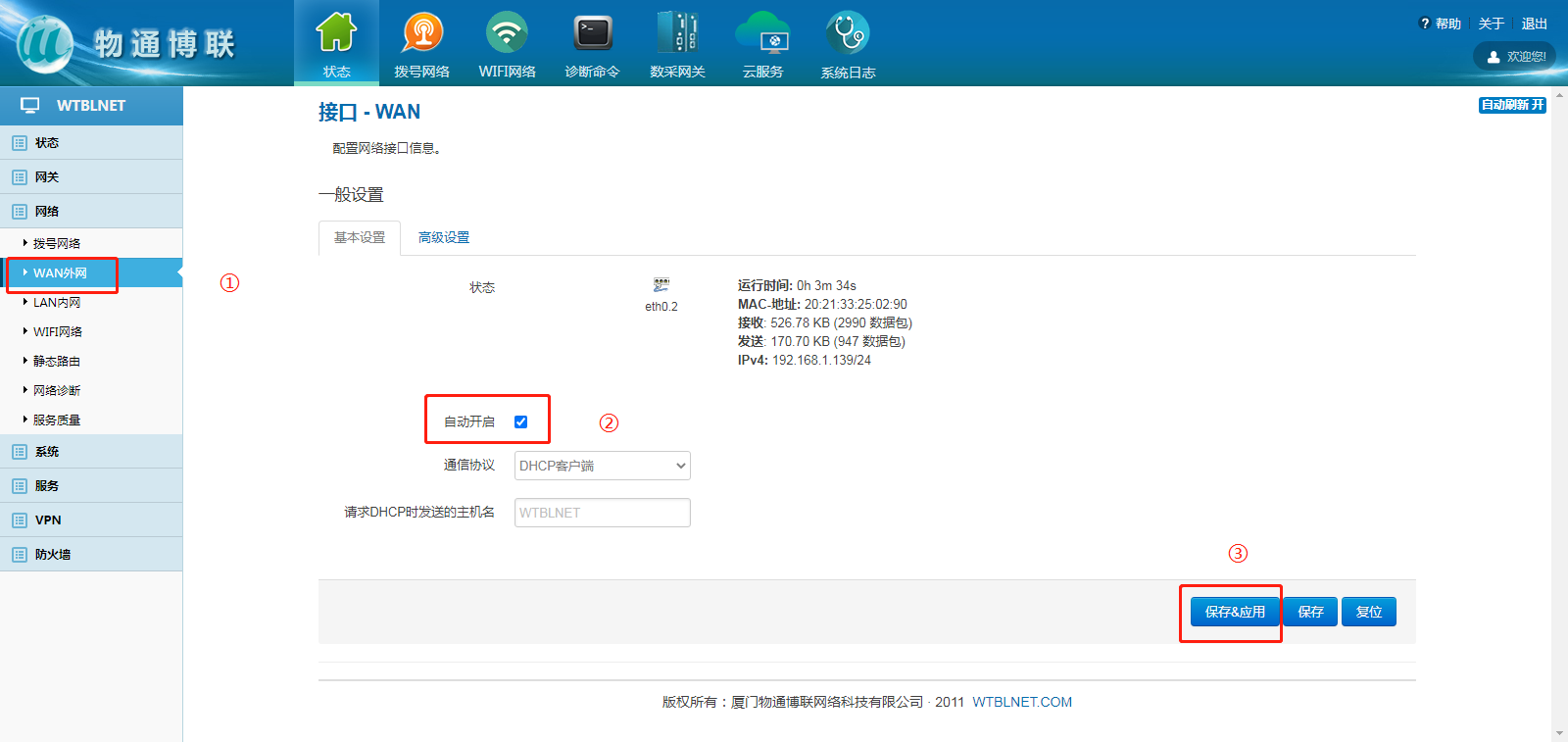Select the 基本设置 tab

point(360,238)
